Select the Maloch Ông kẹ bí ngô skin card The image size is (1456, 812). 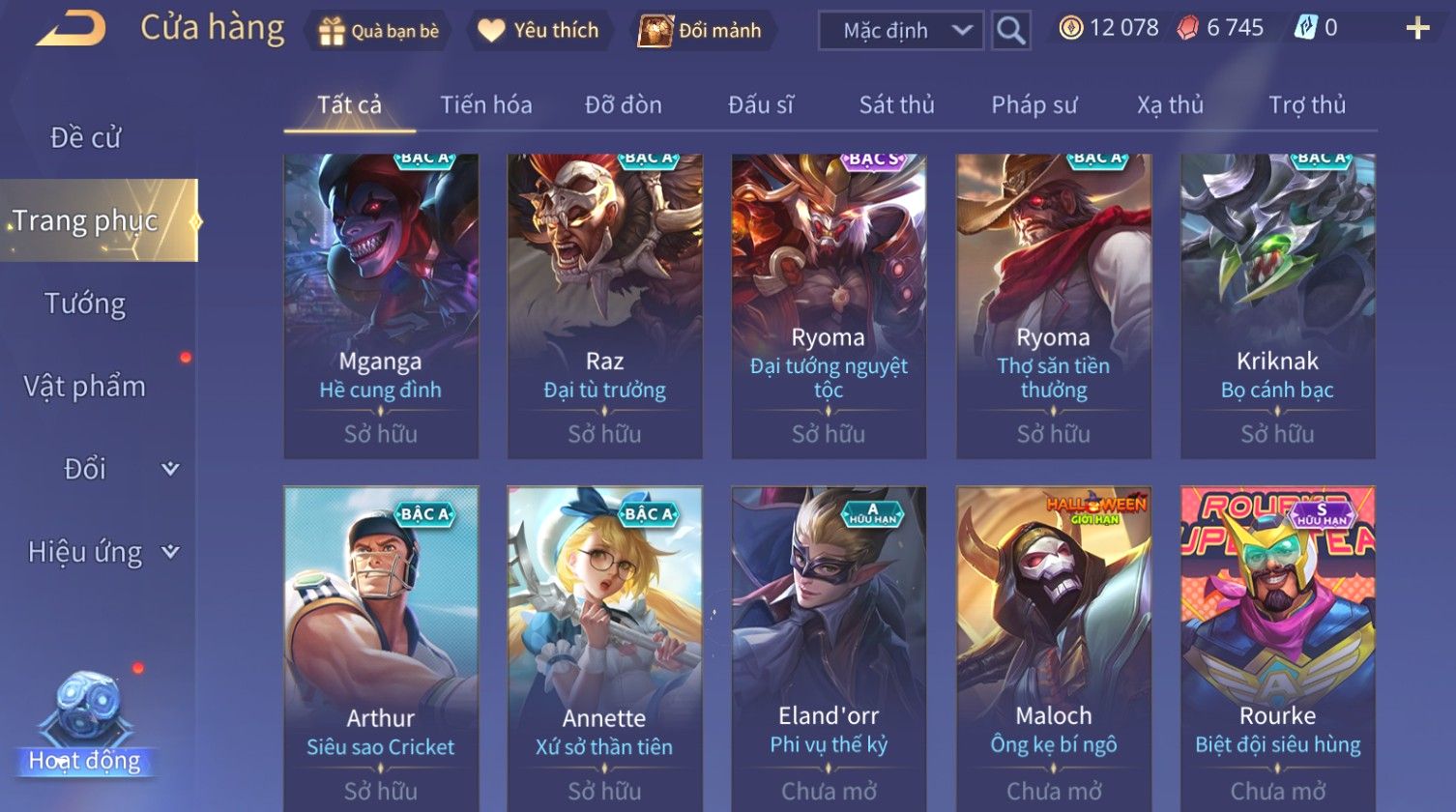pyautogui.click(x=1053, y=649)
